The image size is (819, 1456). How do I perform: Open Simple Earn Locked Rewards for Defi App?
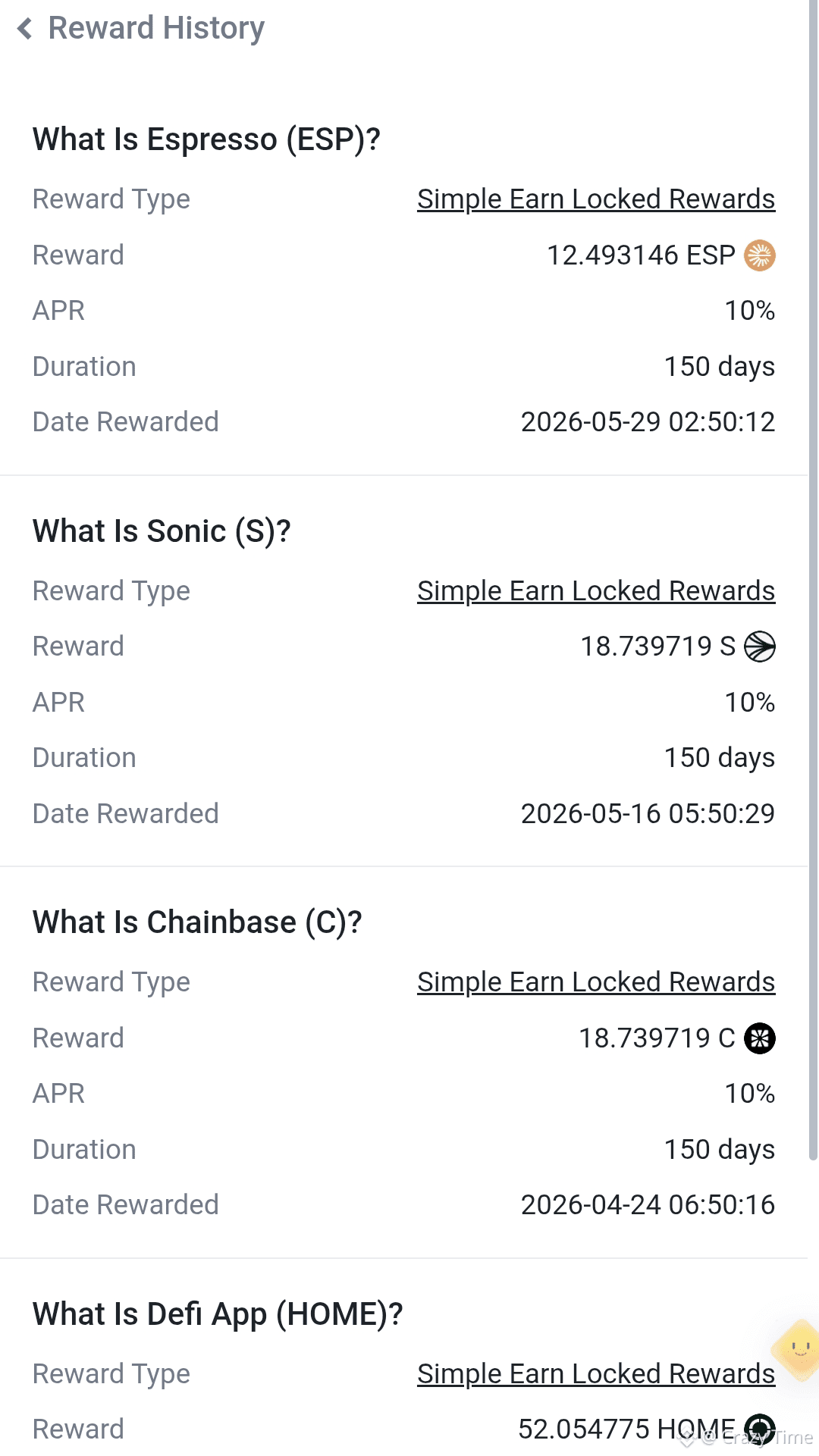[x=596, y=1374]
